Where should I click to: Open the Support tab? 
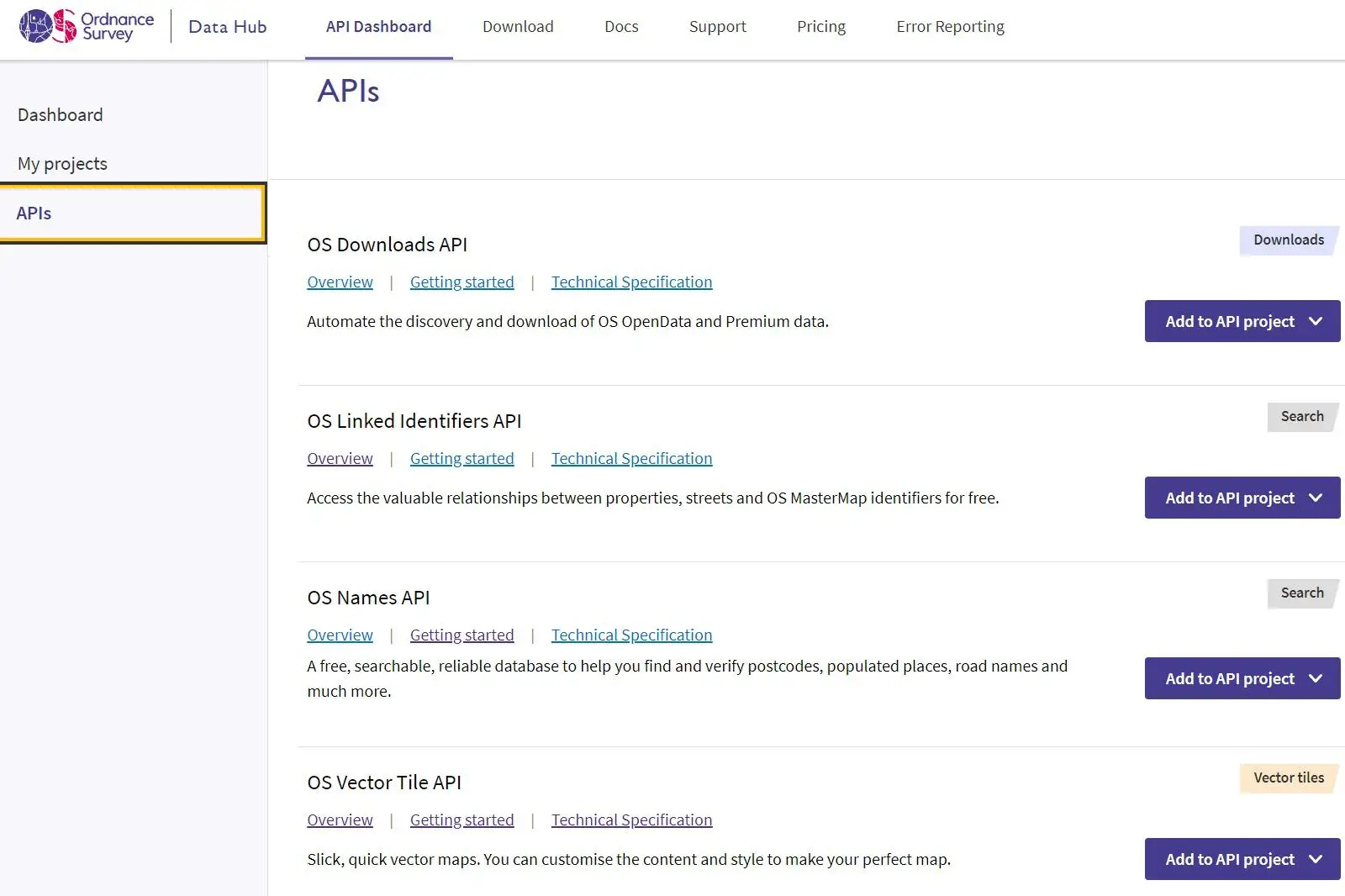click(717, 27)
